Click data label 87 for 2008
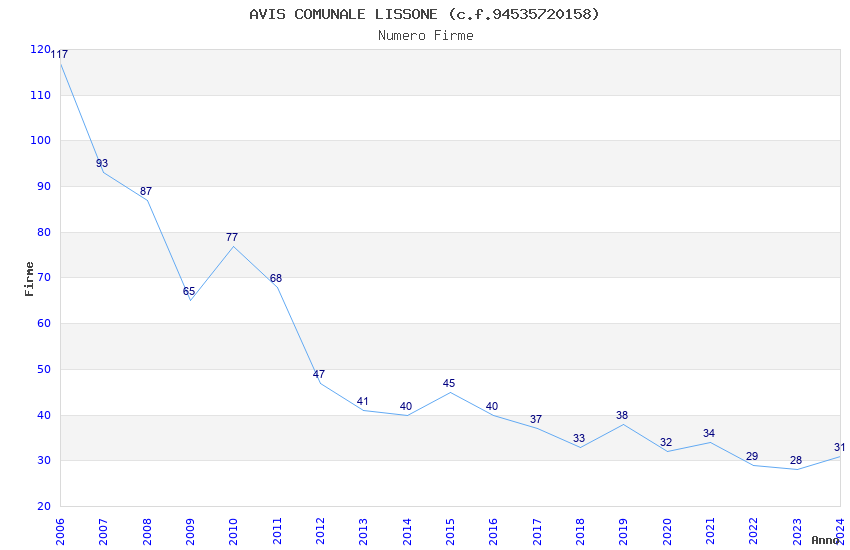This screenshot has width=850, height=550. click(146, 191)
